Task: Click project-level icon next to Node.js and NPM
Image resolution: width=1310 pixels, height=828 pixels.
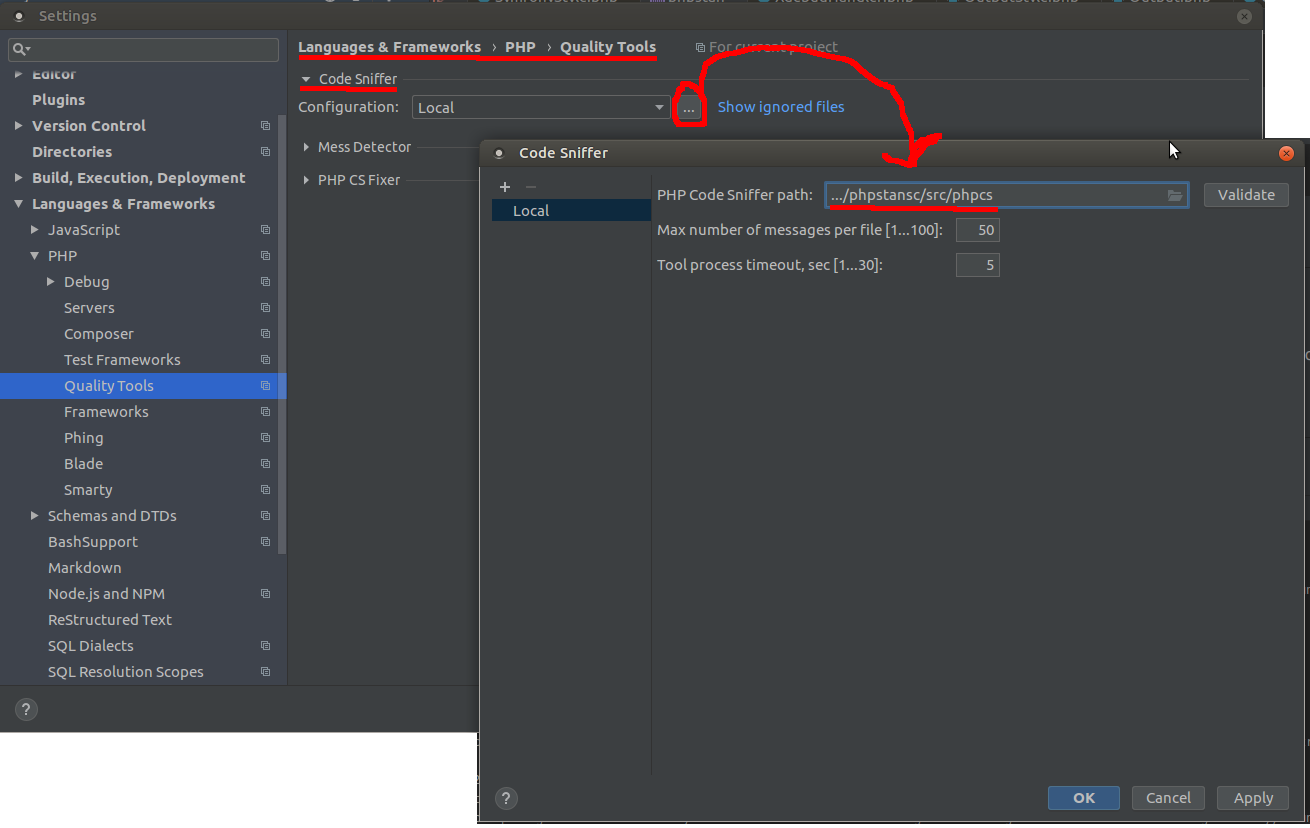Action: click(265, 594)
